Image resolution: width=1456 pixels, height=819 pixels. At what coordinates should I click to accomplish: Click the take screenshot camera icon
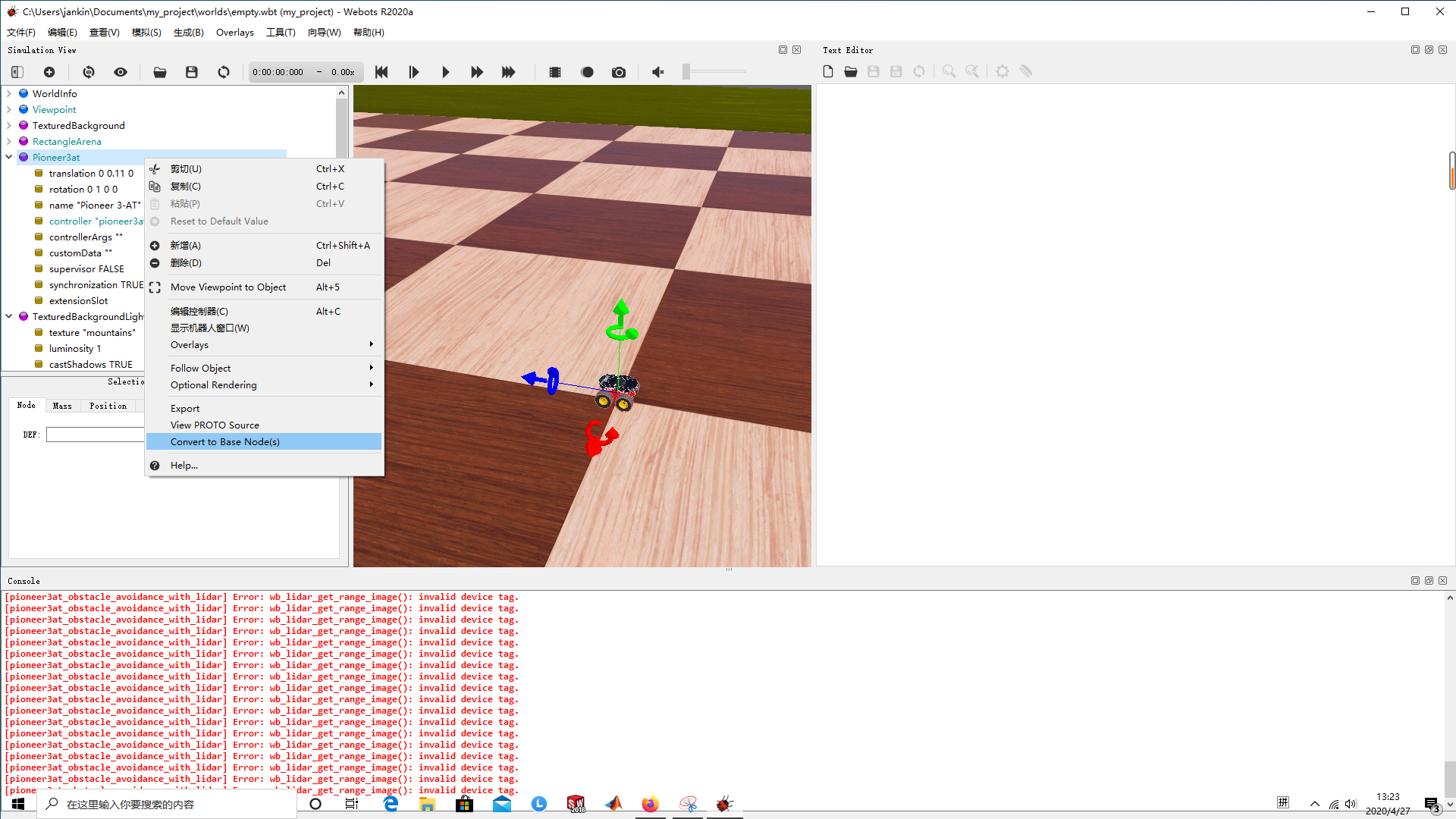(x=619, y=72)
